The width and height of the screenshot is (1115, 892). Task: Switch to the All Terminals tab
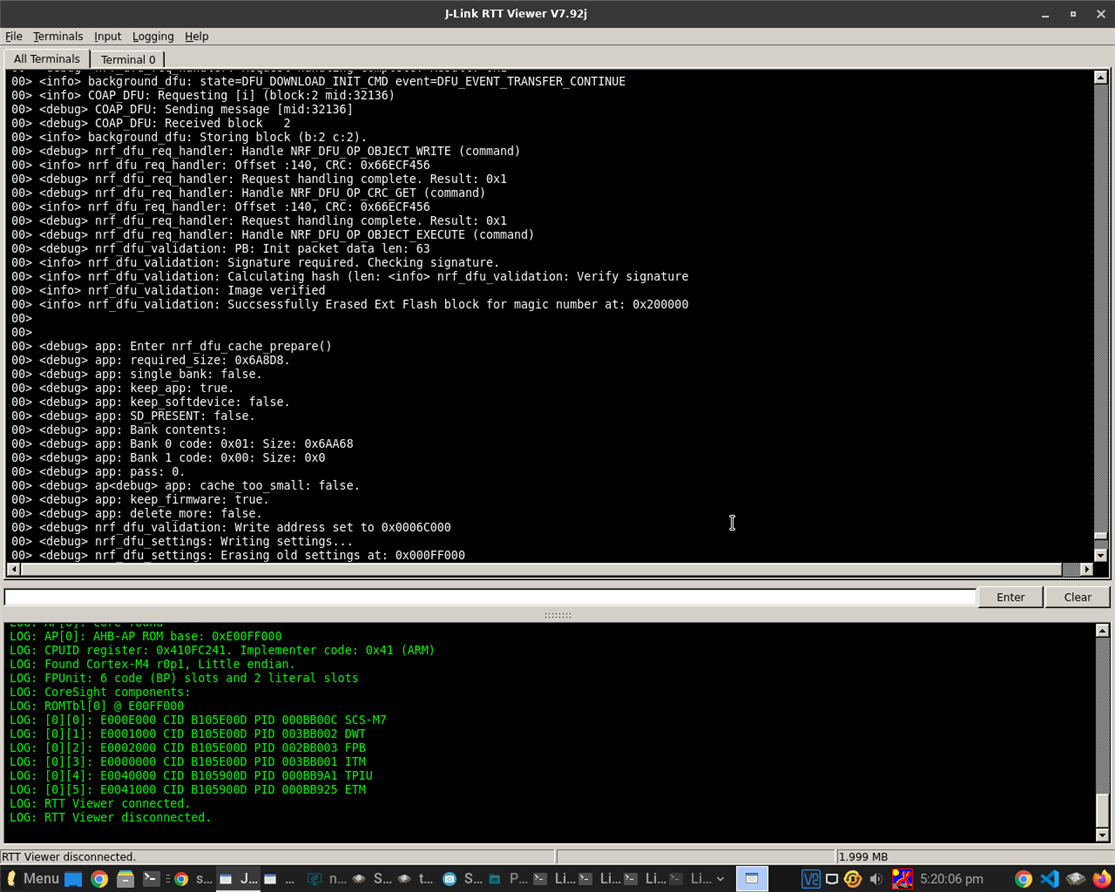(x=47, y=59)
